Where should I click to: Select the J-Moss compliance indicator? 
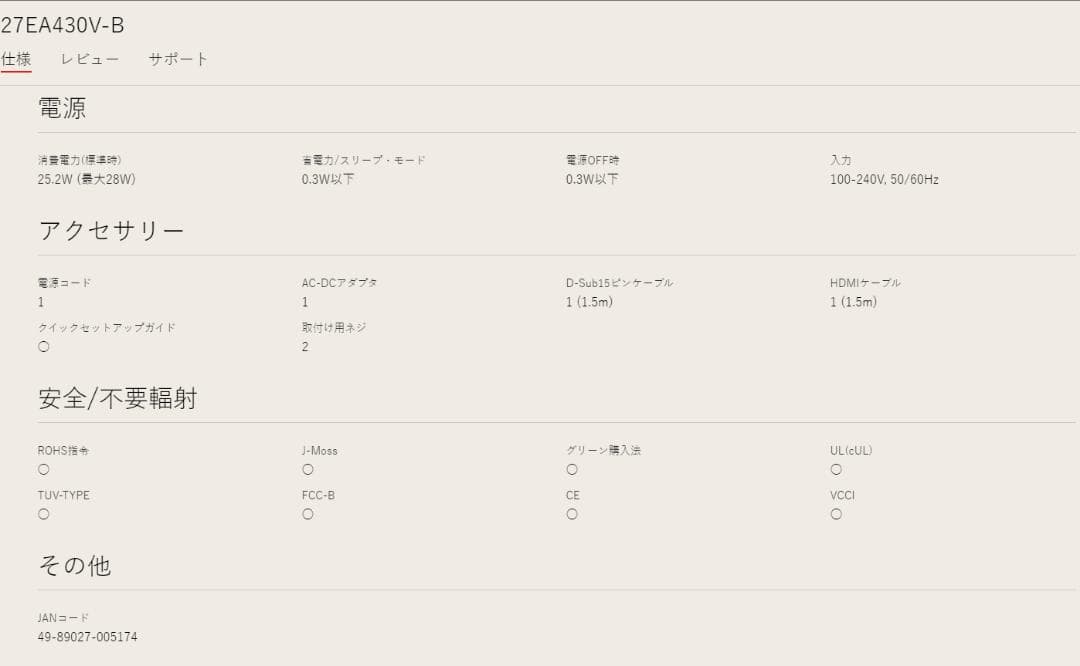307,469
